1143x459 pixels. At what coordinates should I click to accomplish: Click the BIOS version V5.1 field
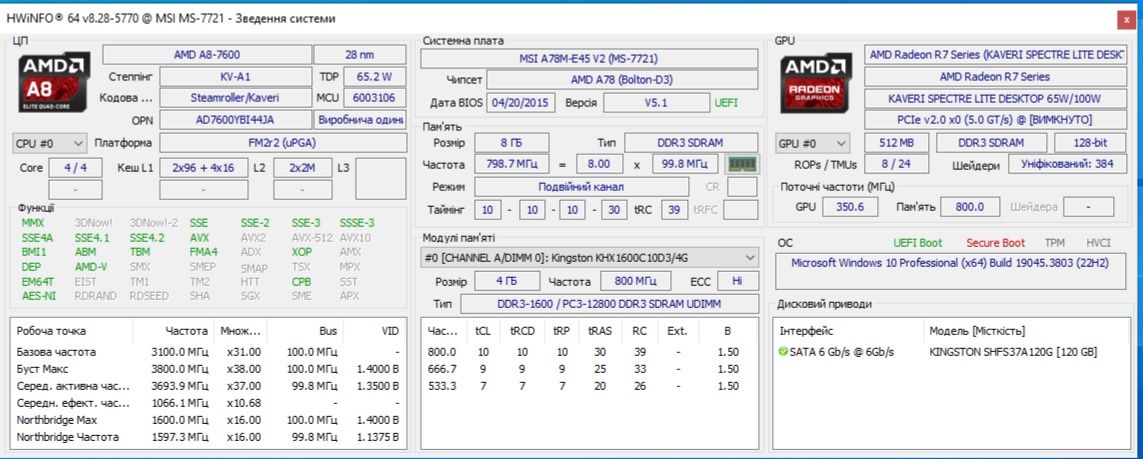pos(655,103)
